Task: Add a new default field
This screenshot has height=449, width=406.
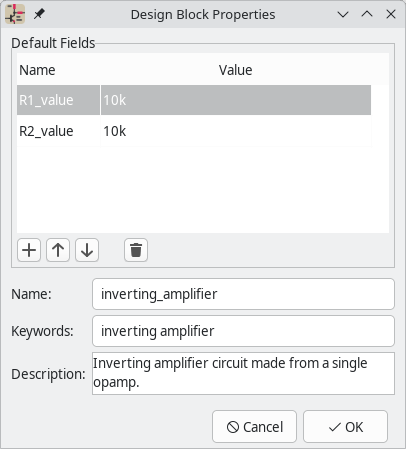Action: pyautogui.click(x=29, y=250)
